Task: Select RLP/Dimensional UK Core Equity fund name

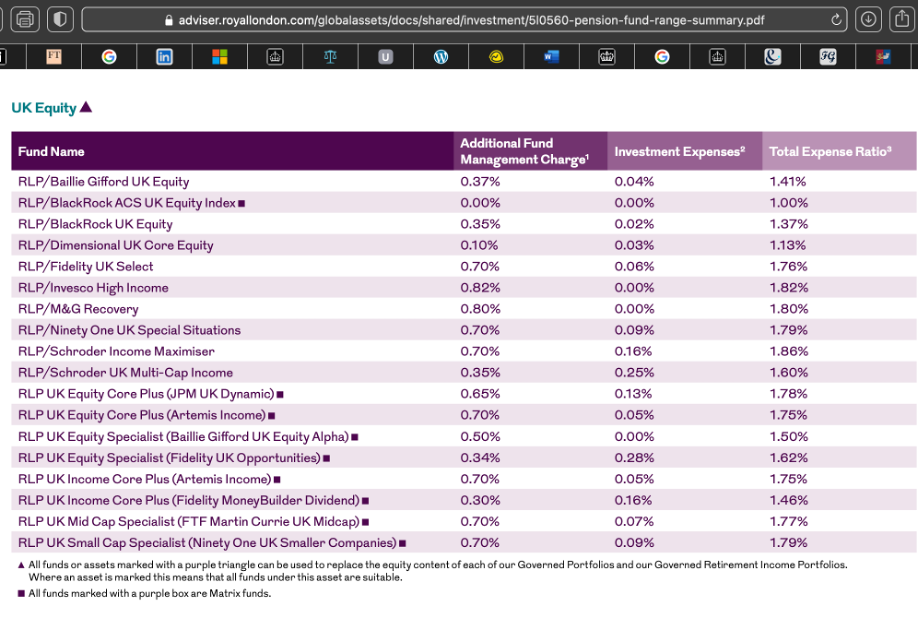Action: (x=116, y=245)
